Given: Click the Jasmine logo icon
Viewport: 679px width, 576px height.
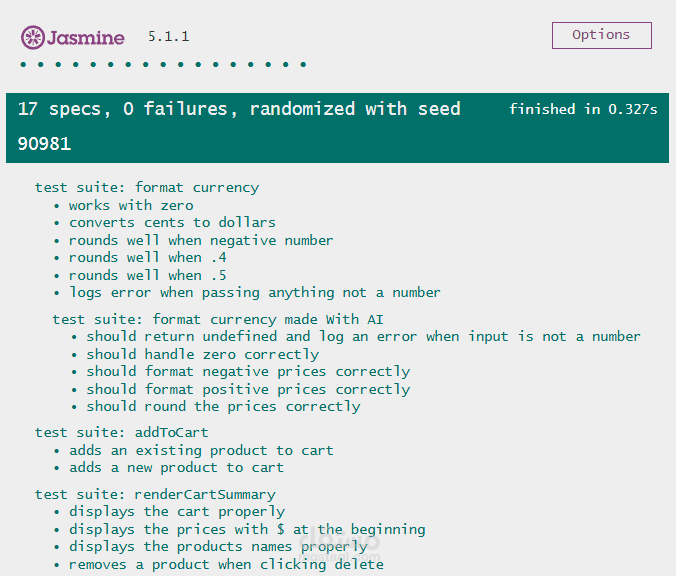Looking at the screenshot, I should pyautogui.click(x=32, y=37).
